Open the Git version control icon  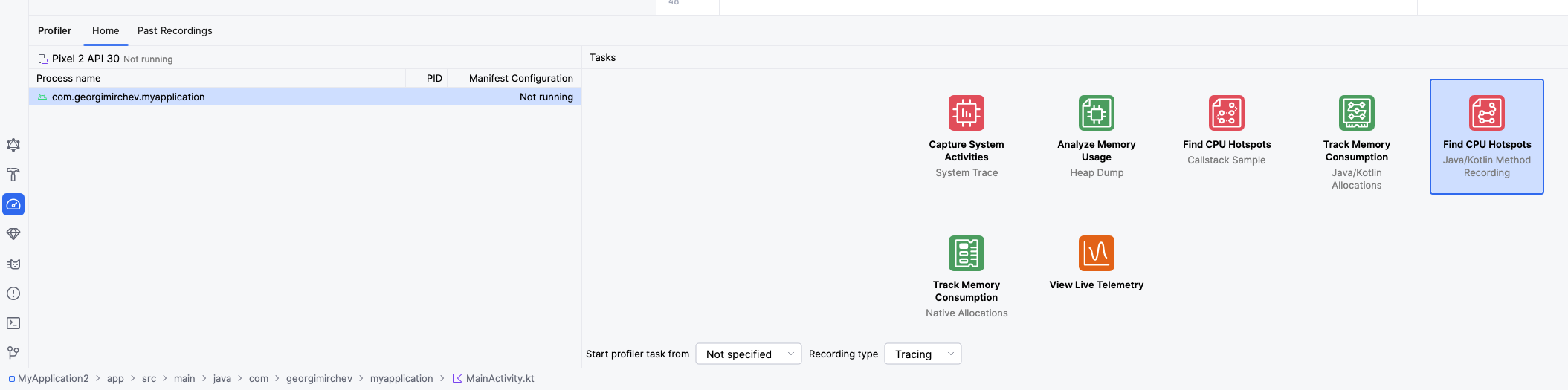(13, 353)
